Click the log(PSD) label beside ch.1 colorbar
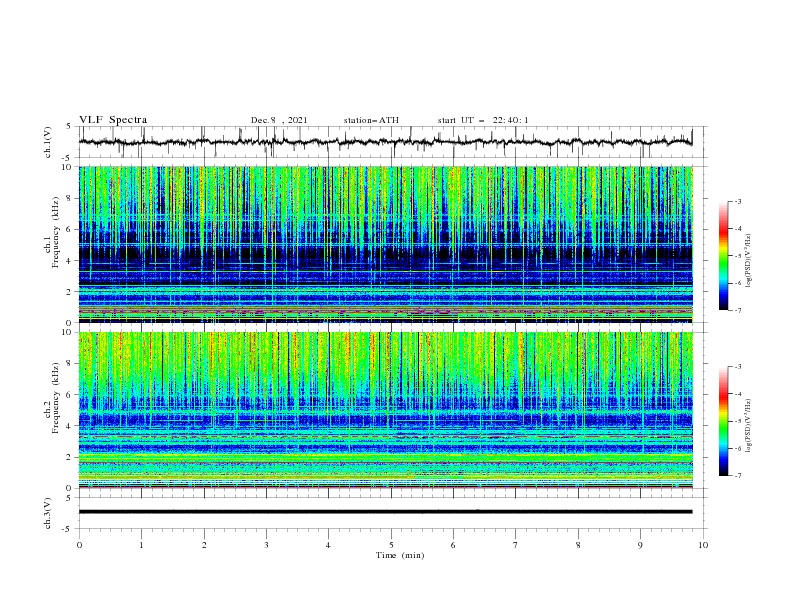This screenshot has height=612, width=792. (x=748, y=261)
